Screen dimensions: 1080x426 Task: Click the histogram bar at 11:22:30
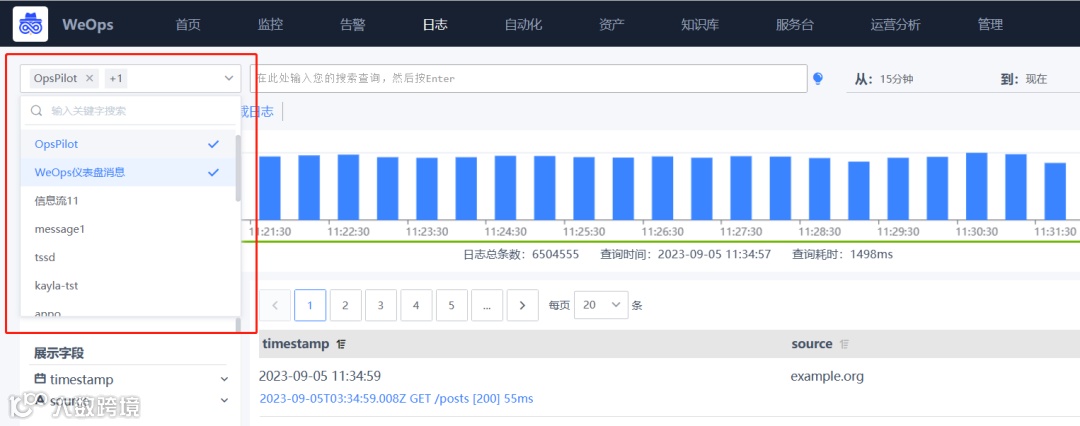coord(349,185)
